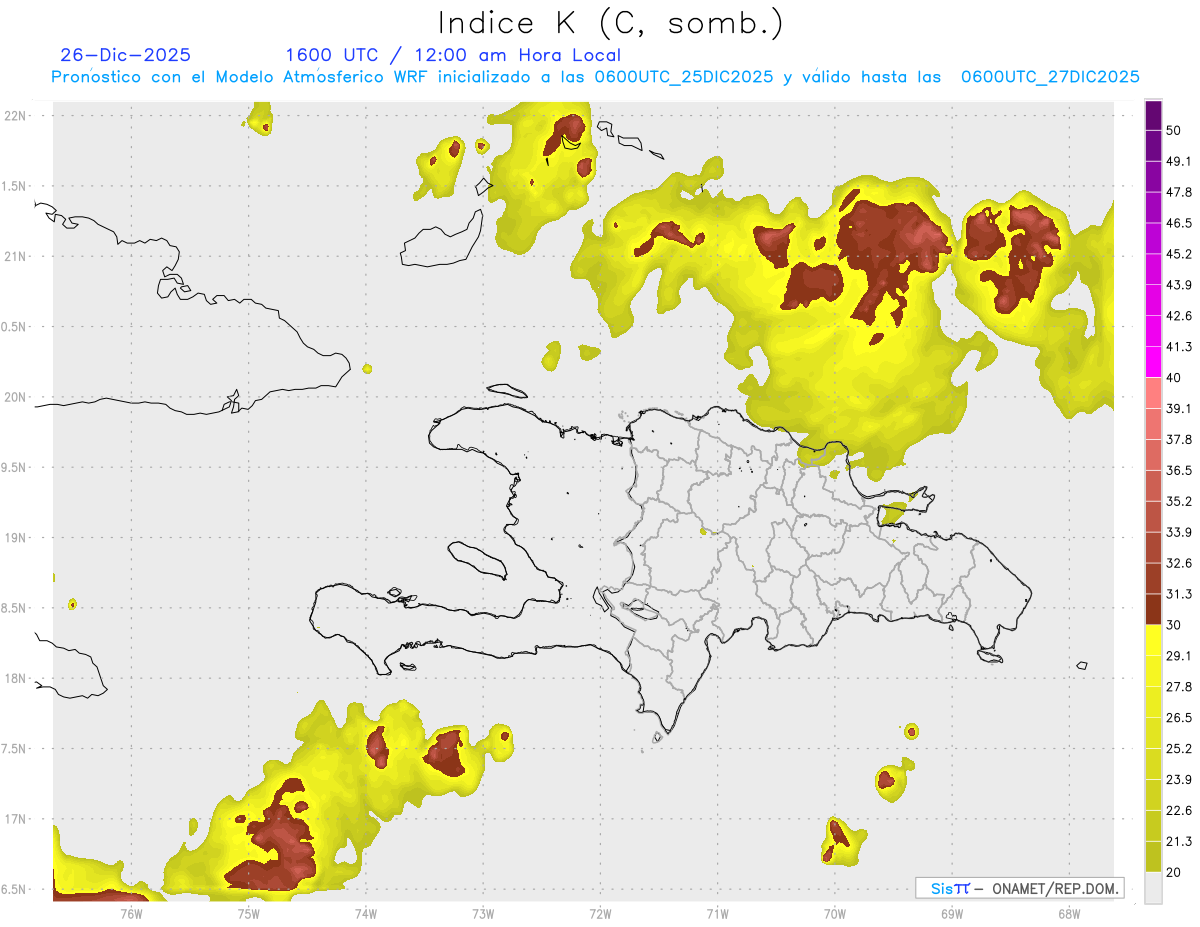Click the legend value 21.3

tap(1178, 842)
